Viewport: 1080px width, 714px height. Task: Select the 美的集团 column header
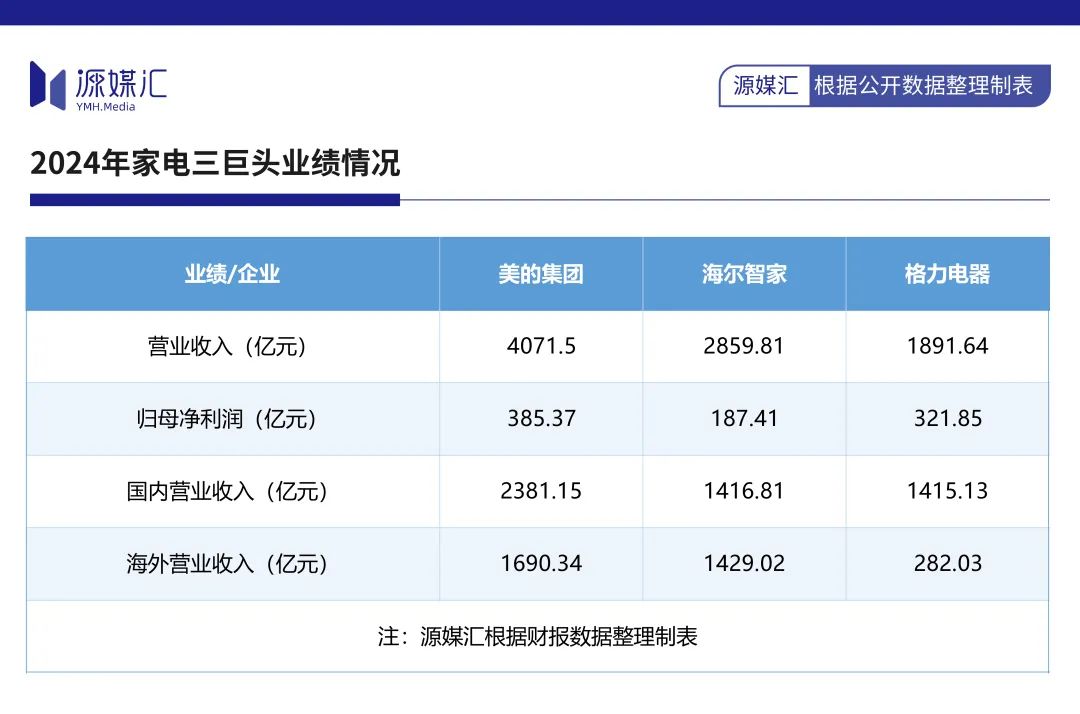click(x=540, y=273)
